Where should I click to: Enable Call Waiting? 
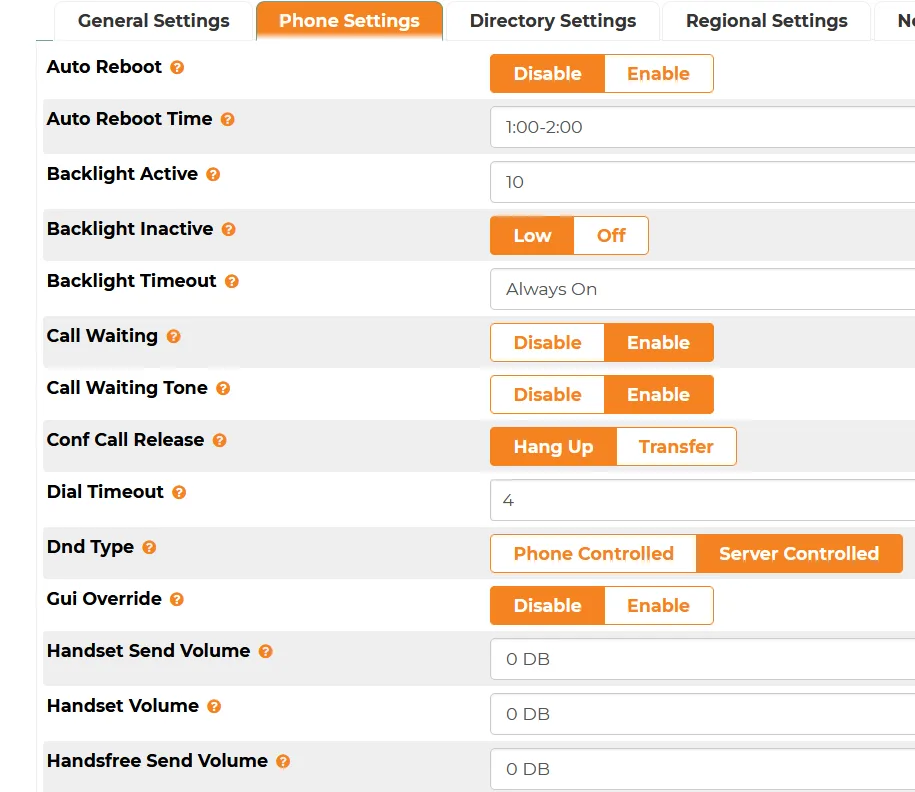659,343
